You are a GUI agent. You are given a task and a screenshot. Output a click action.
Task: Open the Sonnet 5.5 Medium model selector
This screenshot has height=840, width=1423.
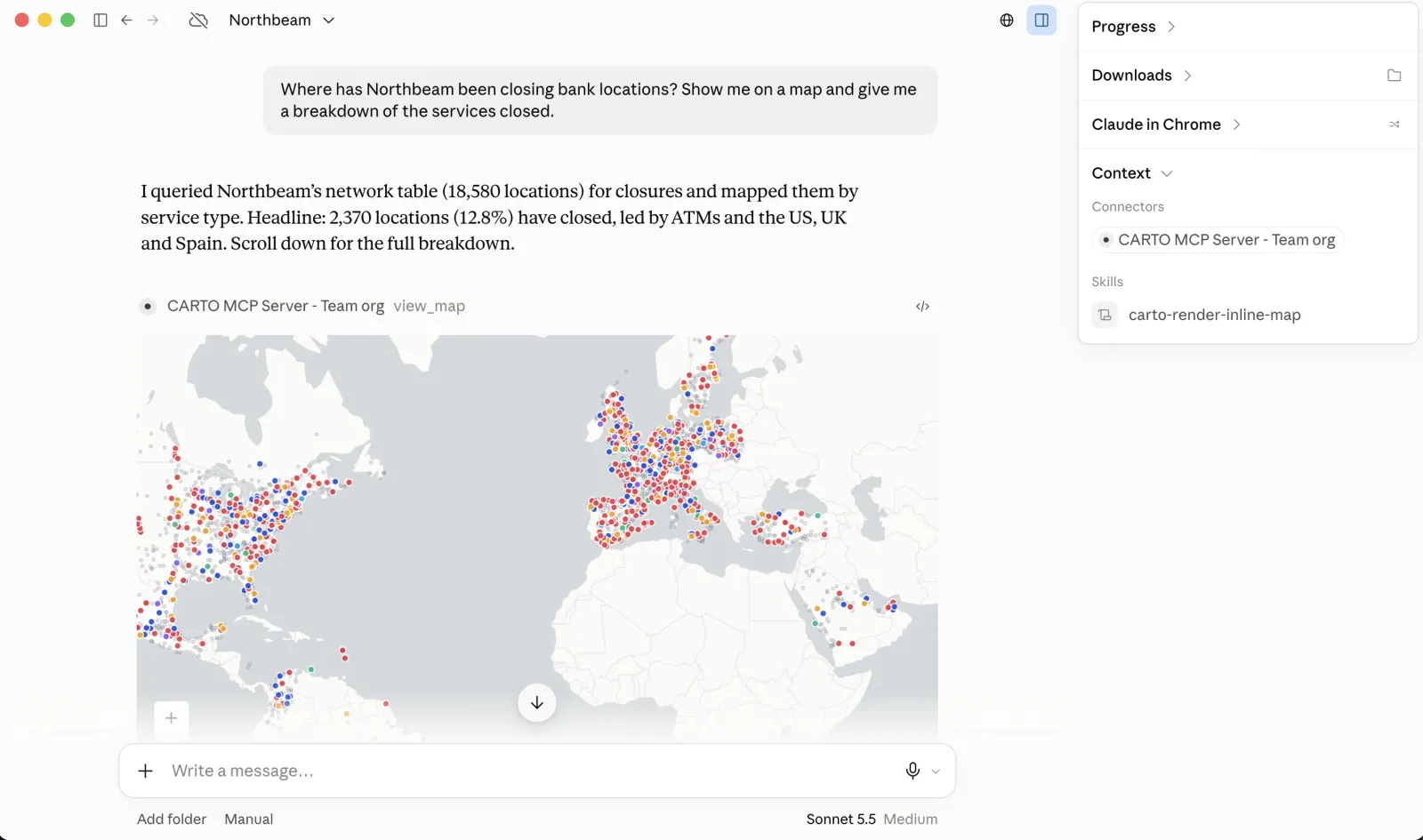(872, 820)
